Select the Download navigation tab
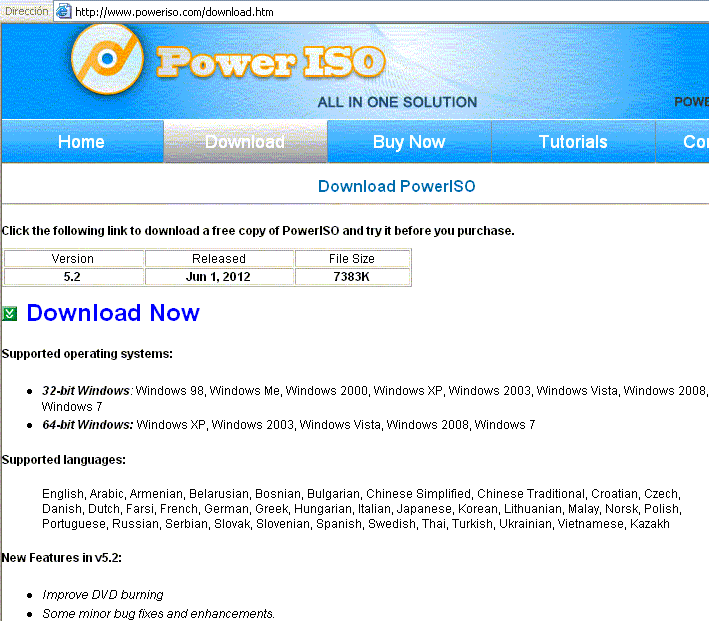This screenshot has height=621, width=709. click(245, 142)
